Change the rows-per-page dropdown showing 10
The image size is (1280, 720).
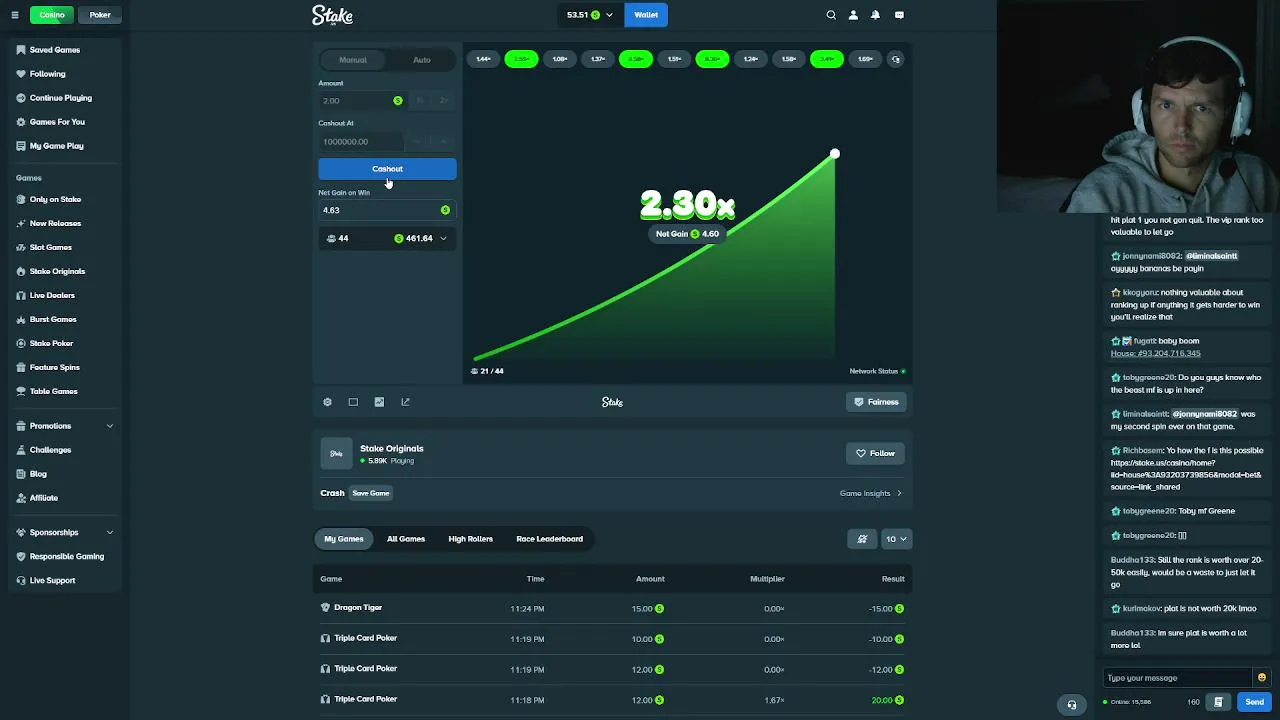pos(895,539)
